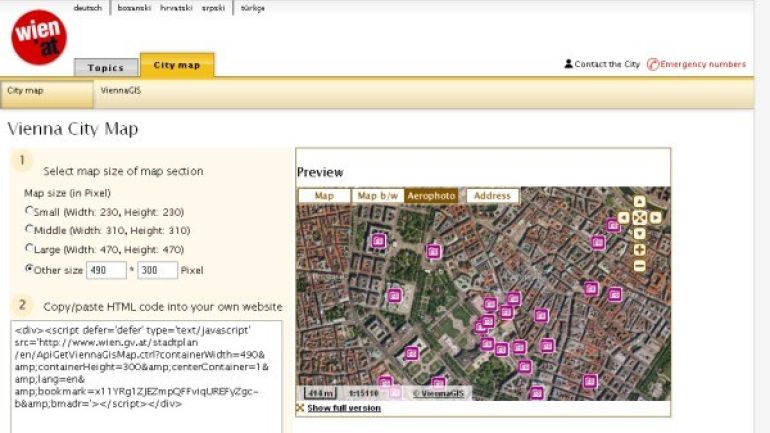
Task: Click inside the HTML code text area
Action: pyautogui.click(x=147, y=377)
